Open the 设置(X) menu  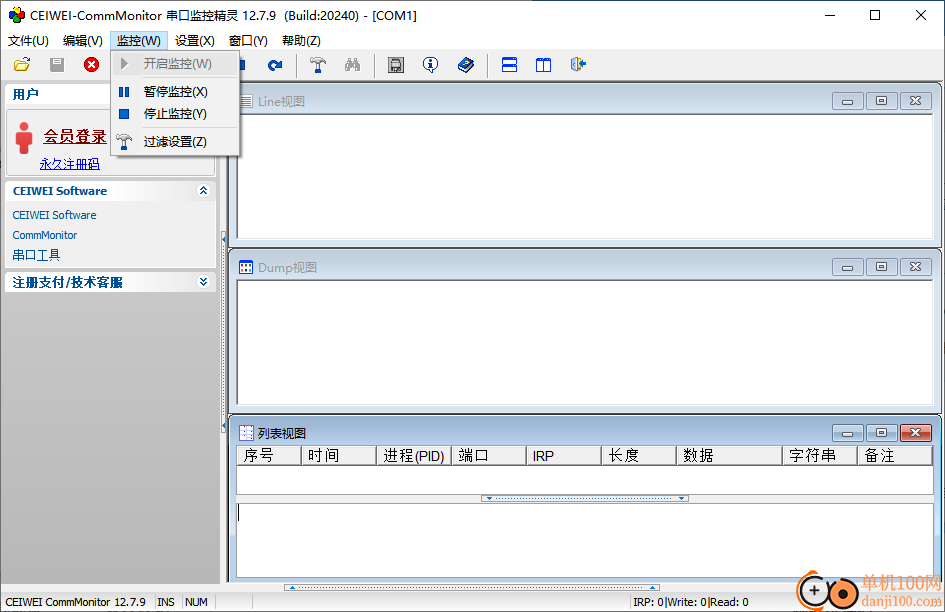(195, 40)
